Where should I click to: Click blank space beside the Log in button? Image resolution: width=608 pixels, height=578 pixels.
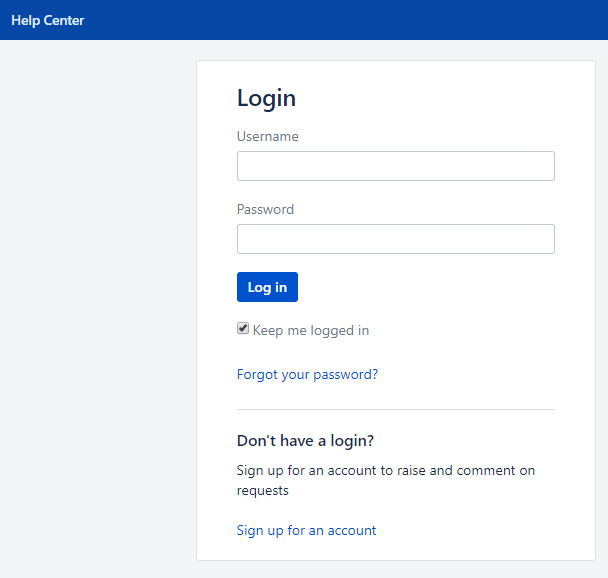pyautogui.click(x=427, y=287)
